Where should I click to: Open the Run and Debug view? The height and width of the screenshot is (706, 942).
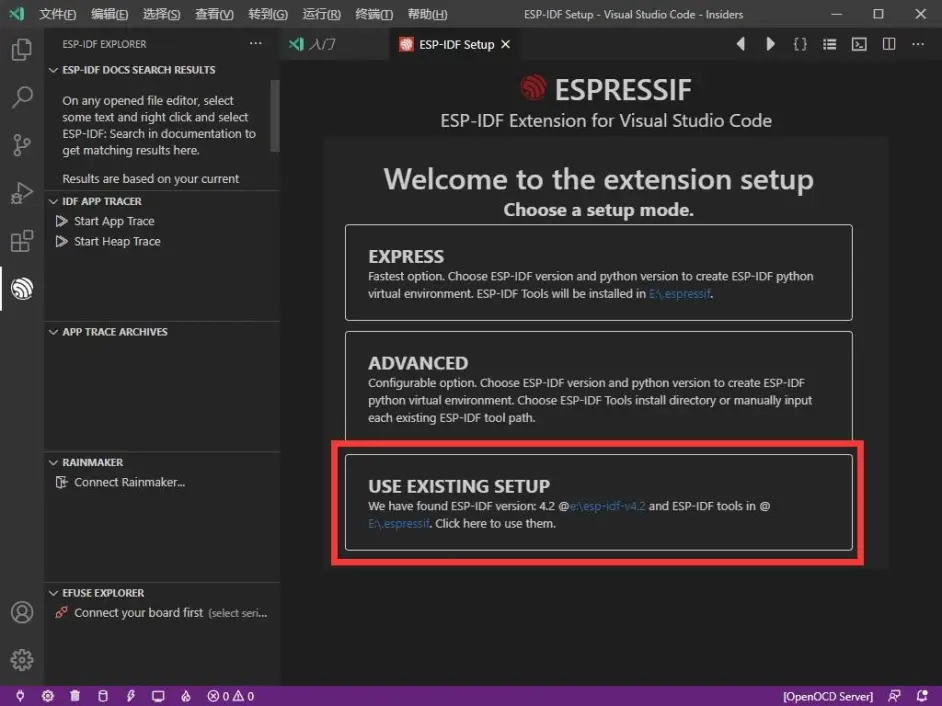pos(22,193)
